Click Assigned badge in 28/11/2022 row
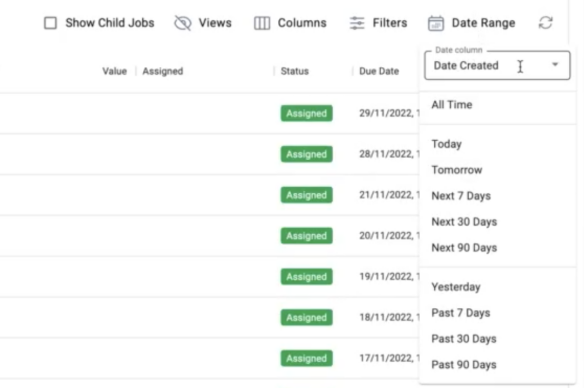 pos(307,154)
